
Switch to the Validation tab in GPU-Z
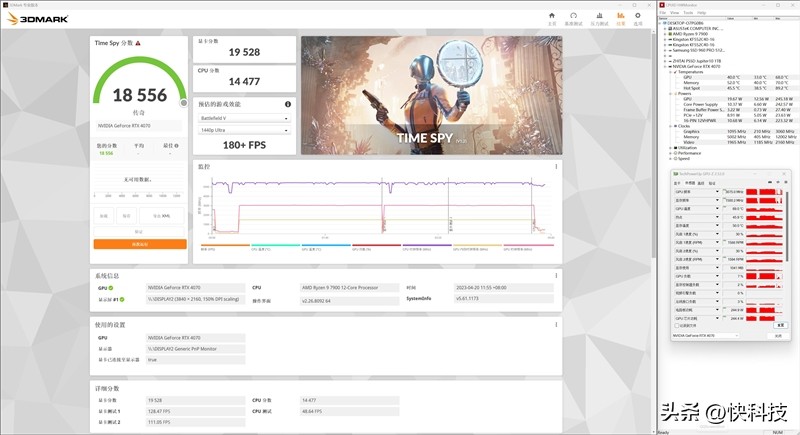click(712, 183)
